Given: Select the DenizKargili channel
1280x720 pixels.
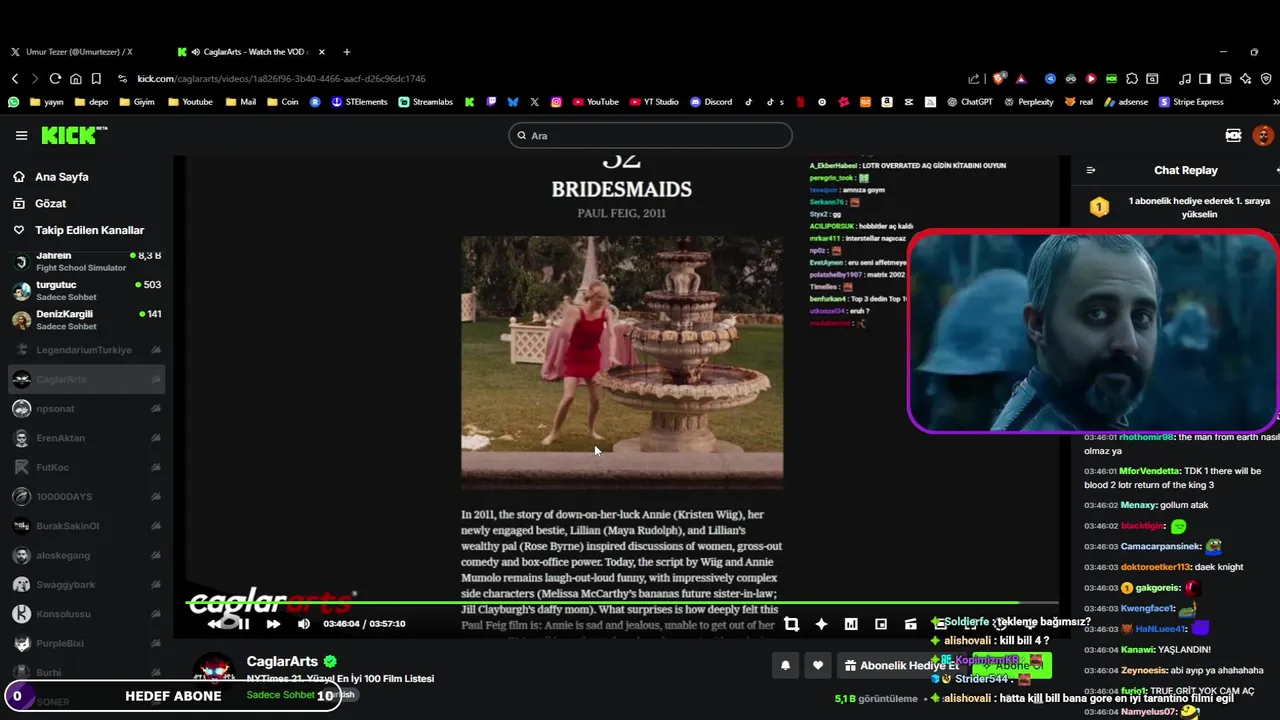Looking at the screenshot, I should [x=86, y=319].
